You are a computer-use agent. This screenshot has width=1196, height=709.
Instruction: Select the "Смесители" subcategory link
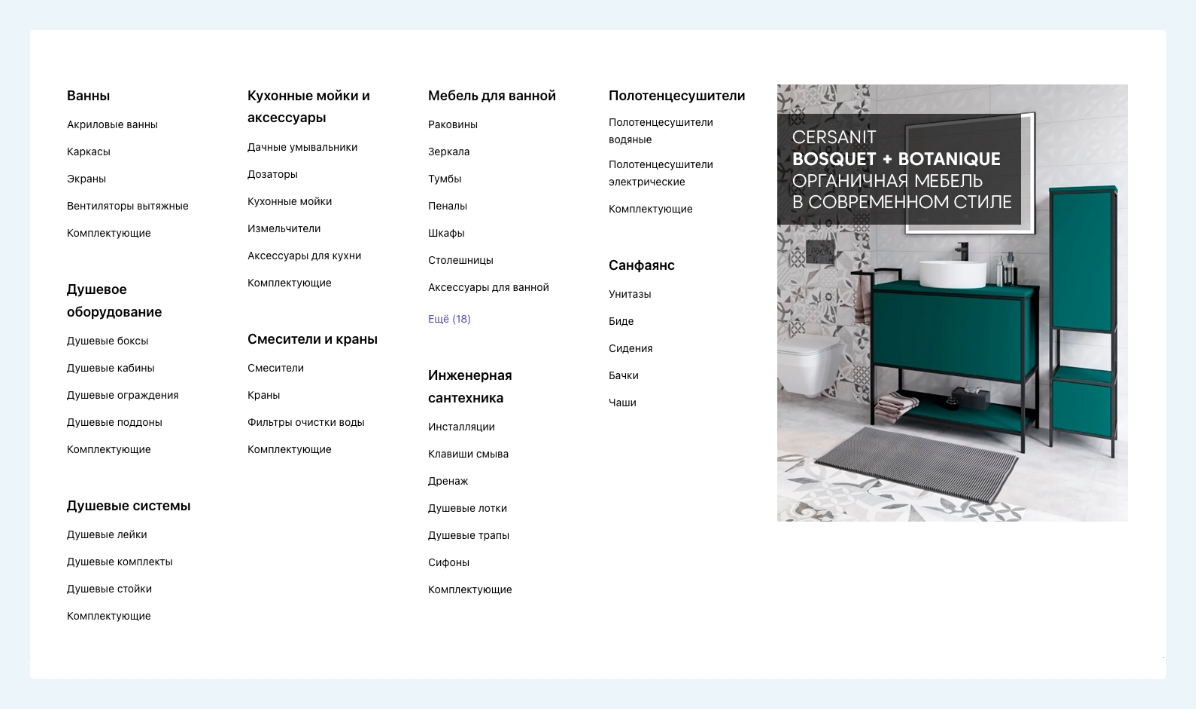click(x=275, y=368)
